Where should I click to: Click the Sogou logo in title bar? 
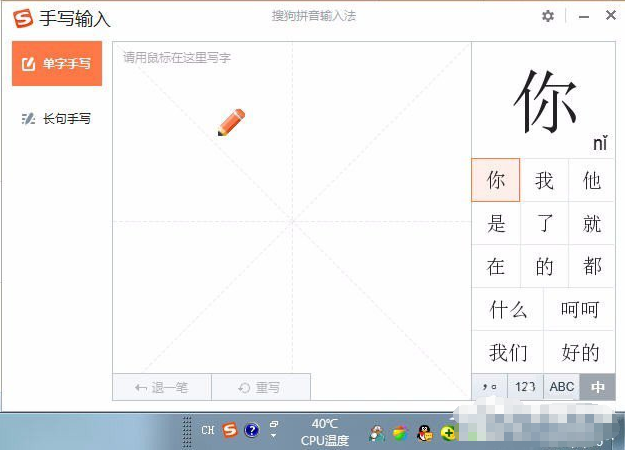[x=23, y=18]
